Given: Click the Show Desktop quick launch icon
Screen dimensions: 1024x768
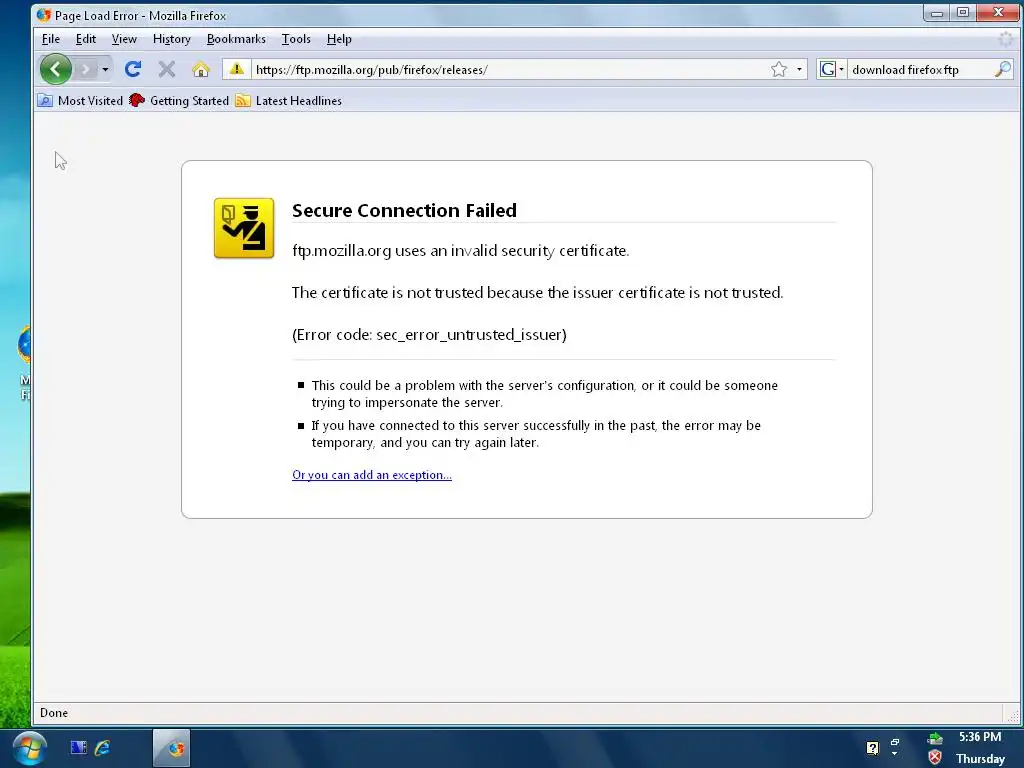Looking at the screenshot, I should click(78, 747).
